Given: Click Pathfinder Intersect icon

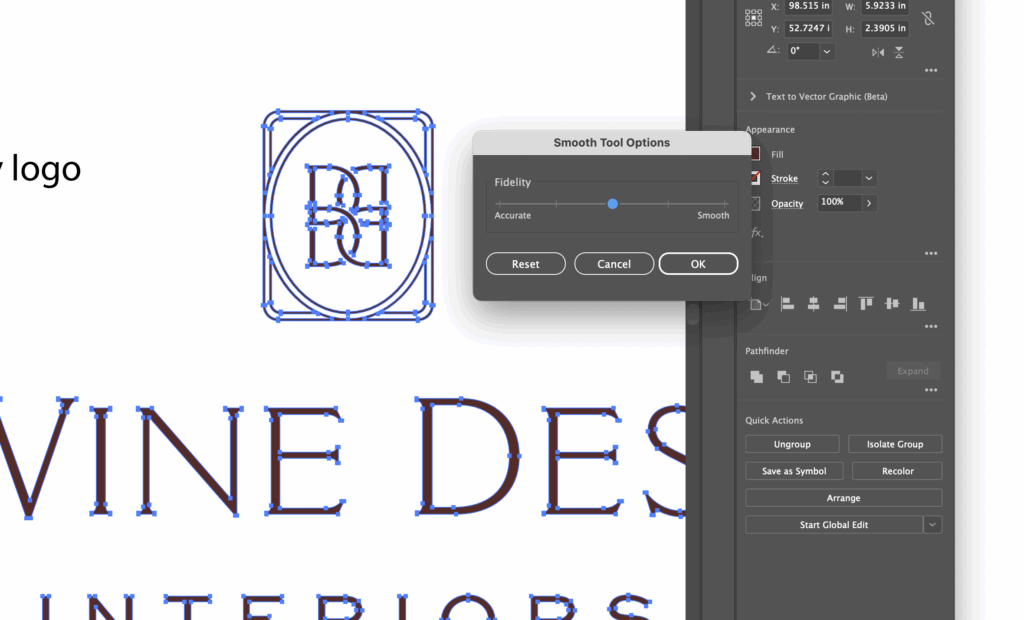Looking at the screenshot, I should (x=810, y=377).
